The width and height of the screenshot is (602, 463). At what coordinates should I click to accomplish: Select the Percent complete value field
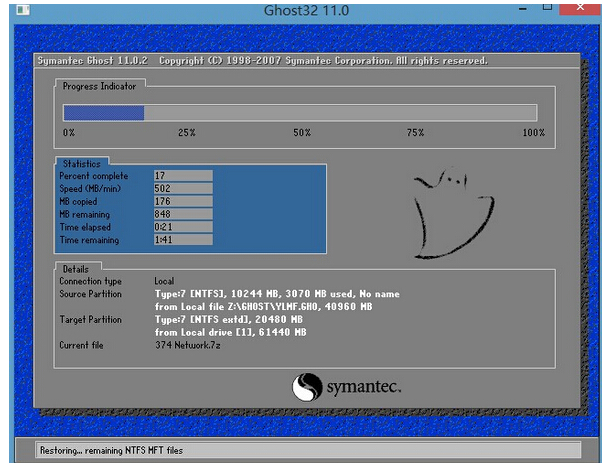(x=183, y=175)
